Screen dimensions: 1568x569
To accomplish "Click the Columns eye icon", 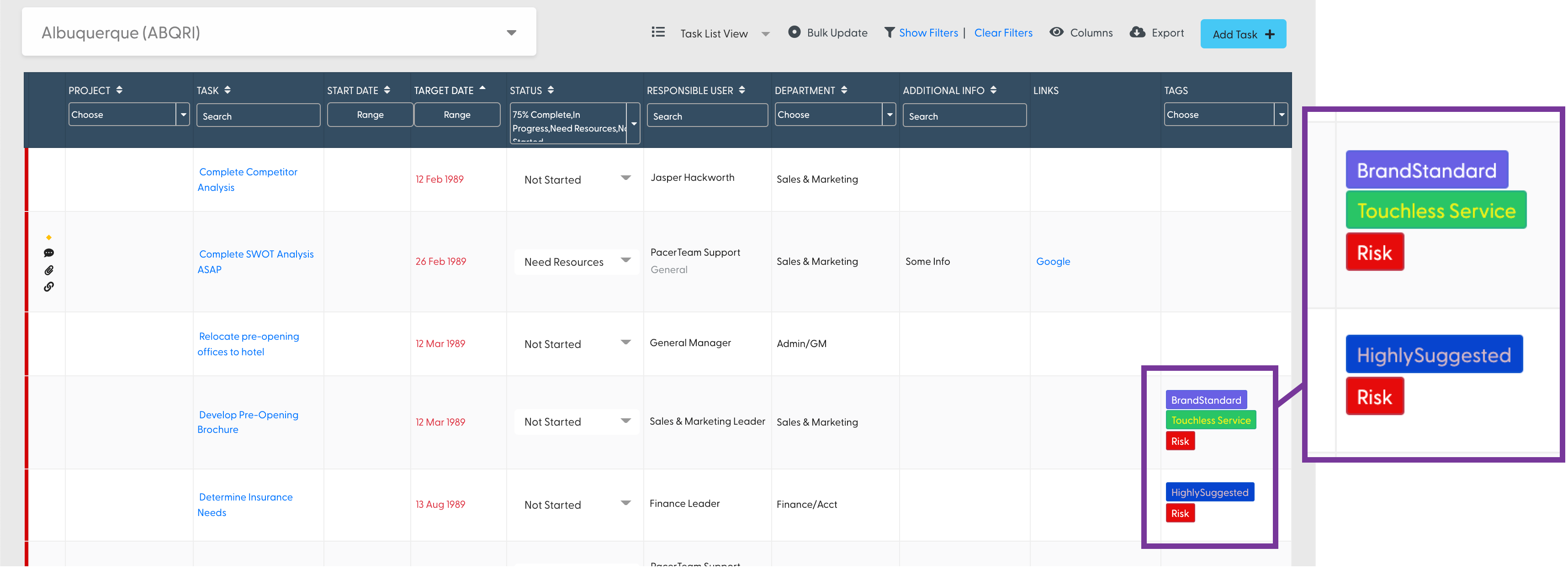I will pyautogui.click(x=1057, y=32).
